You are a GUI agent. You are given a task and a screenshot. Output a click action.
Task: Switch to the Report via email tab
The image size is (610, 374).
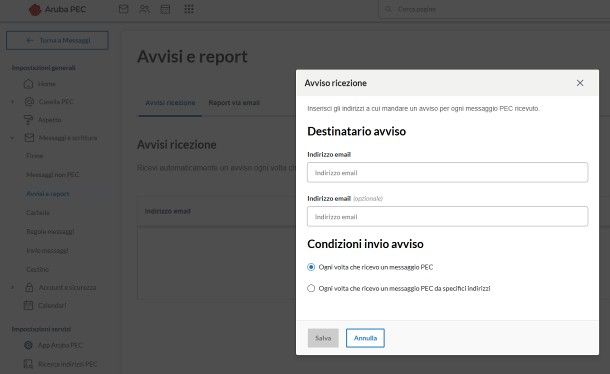234,103
